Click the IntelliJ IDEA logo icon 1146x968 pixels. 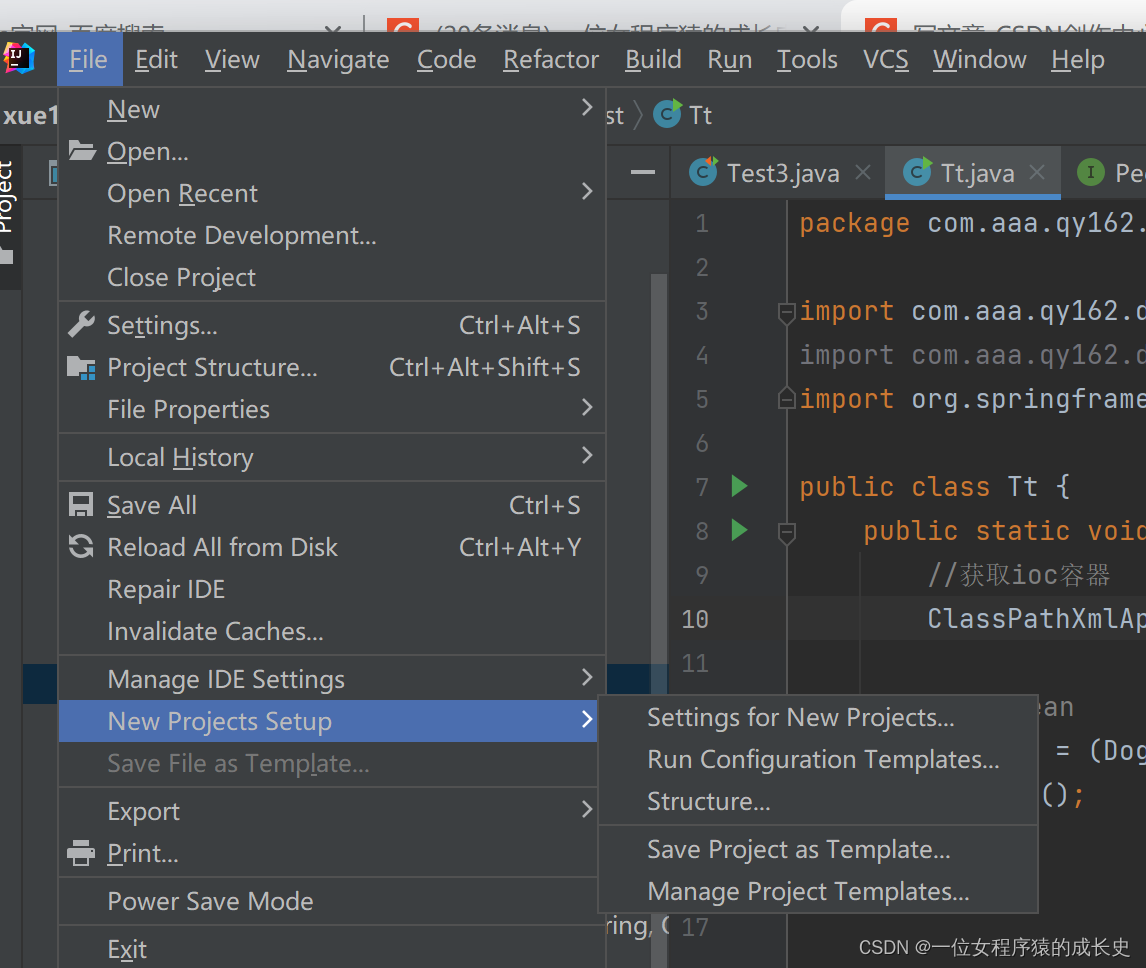pyautogui.click(x=19, y=59)
